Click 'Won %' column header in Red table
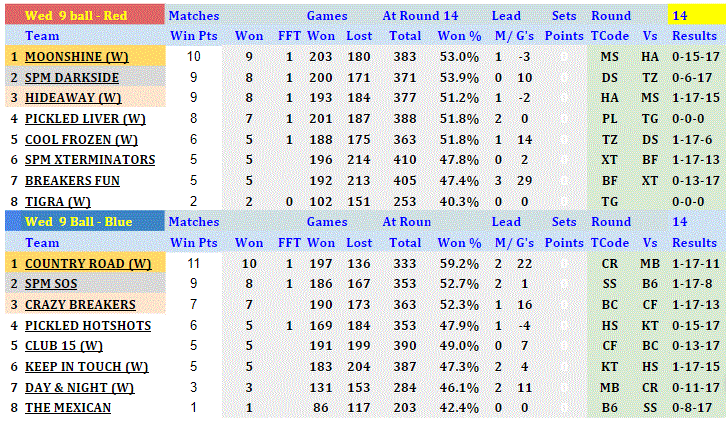 click(x=459, y=36)
